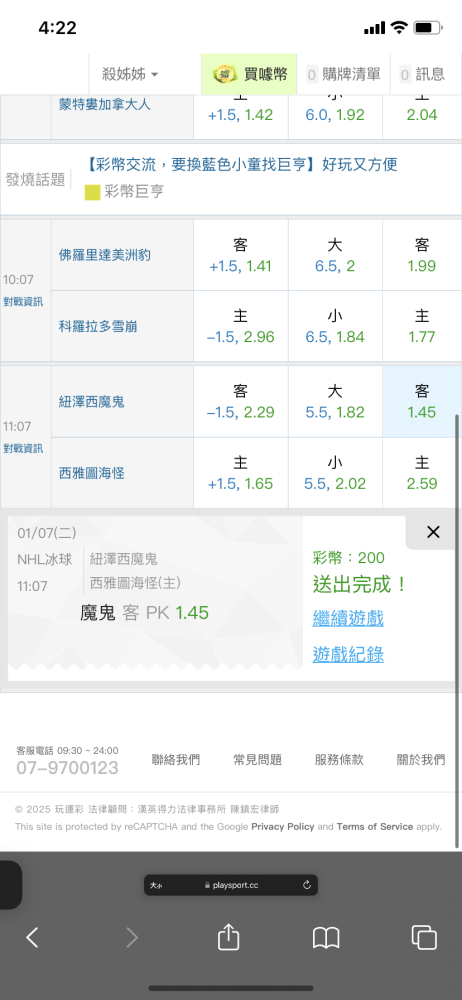
Task: Tap text size button in address bar
Action: (x=156, y=885)
